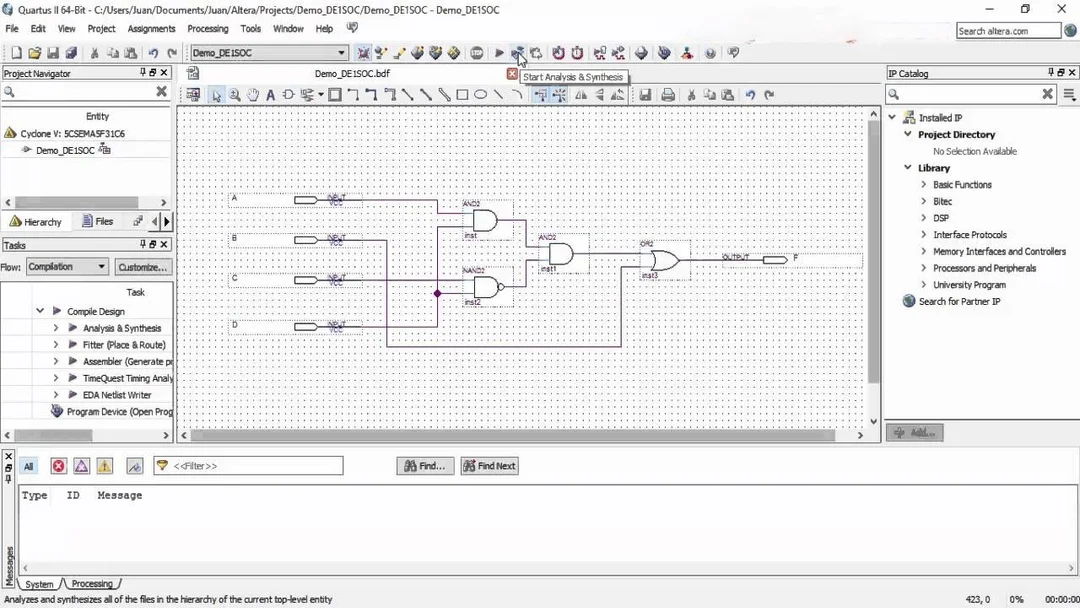1080x608 pixels.
Task: Toggle the error messages filter
Action: pos(59,466)
